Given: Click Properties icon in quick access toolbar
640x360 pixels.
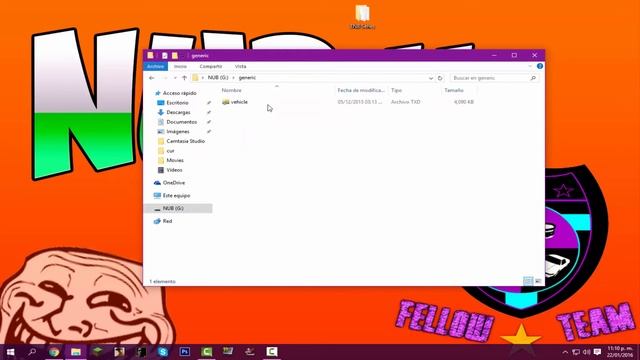Looking at the screenshot, I should (164, 56).
